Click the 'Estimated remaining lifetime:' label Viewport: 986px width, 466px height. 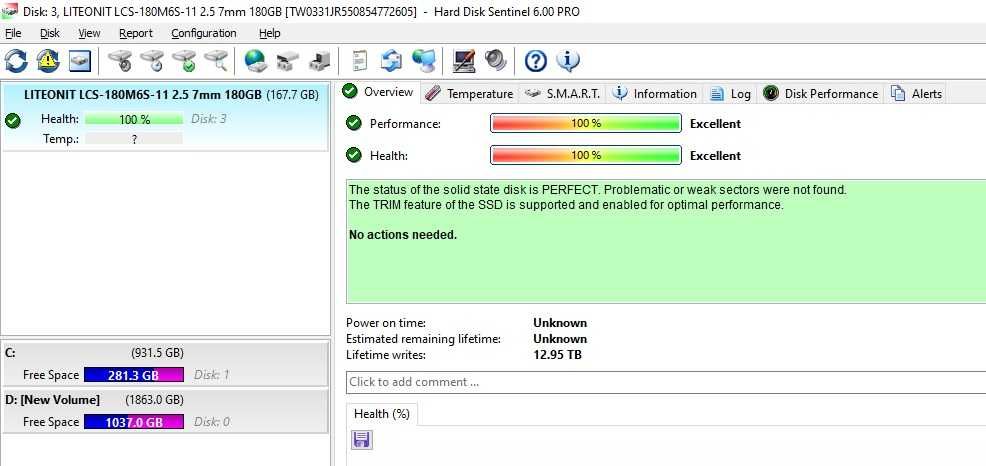423,339
